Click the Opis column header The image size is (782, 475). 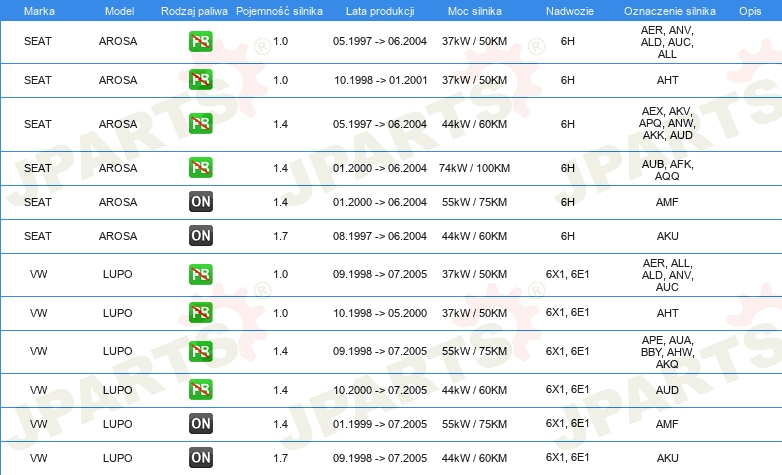pyautogui.click(x=750, y=11)
